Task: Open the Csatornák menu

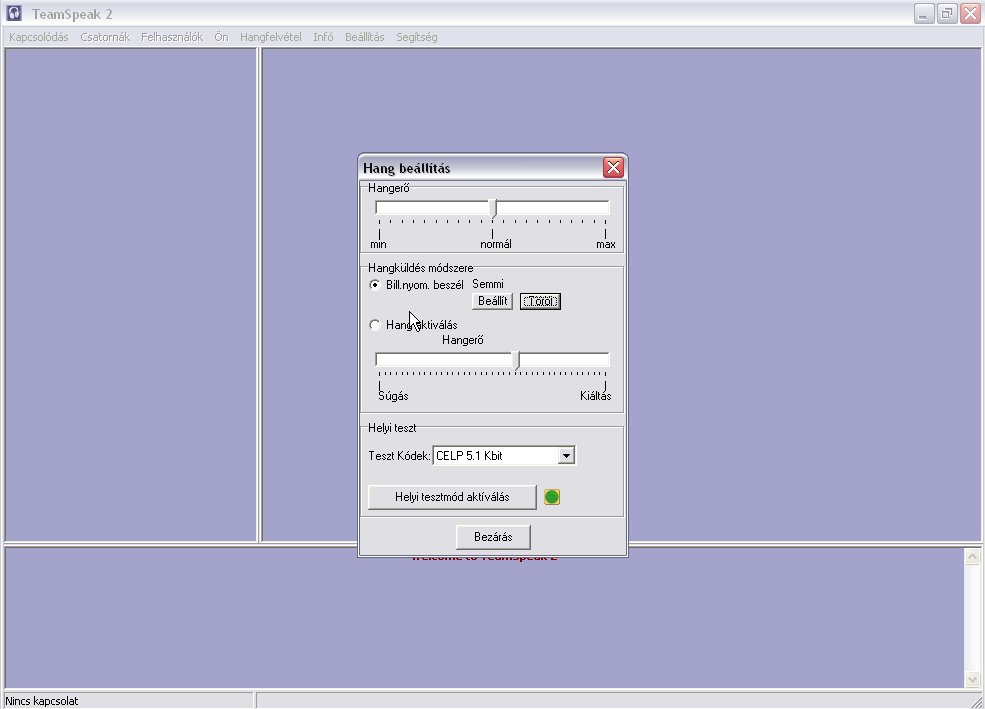Action: tap(105, 37)
